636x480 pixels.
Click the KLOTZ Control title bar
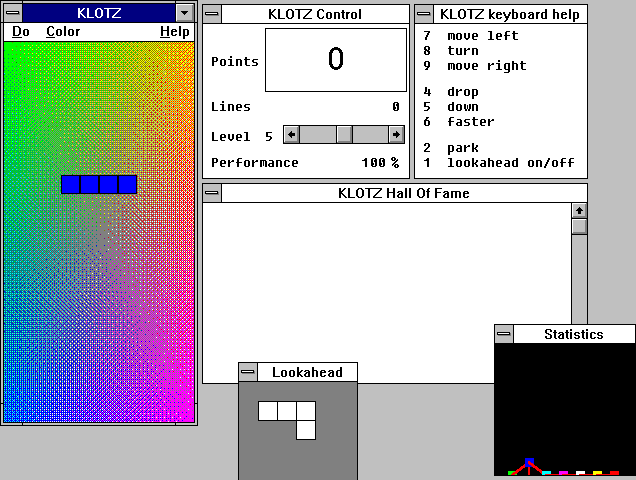[315, 14]
